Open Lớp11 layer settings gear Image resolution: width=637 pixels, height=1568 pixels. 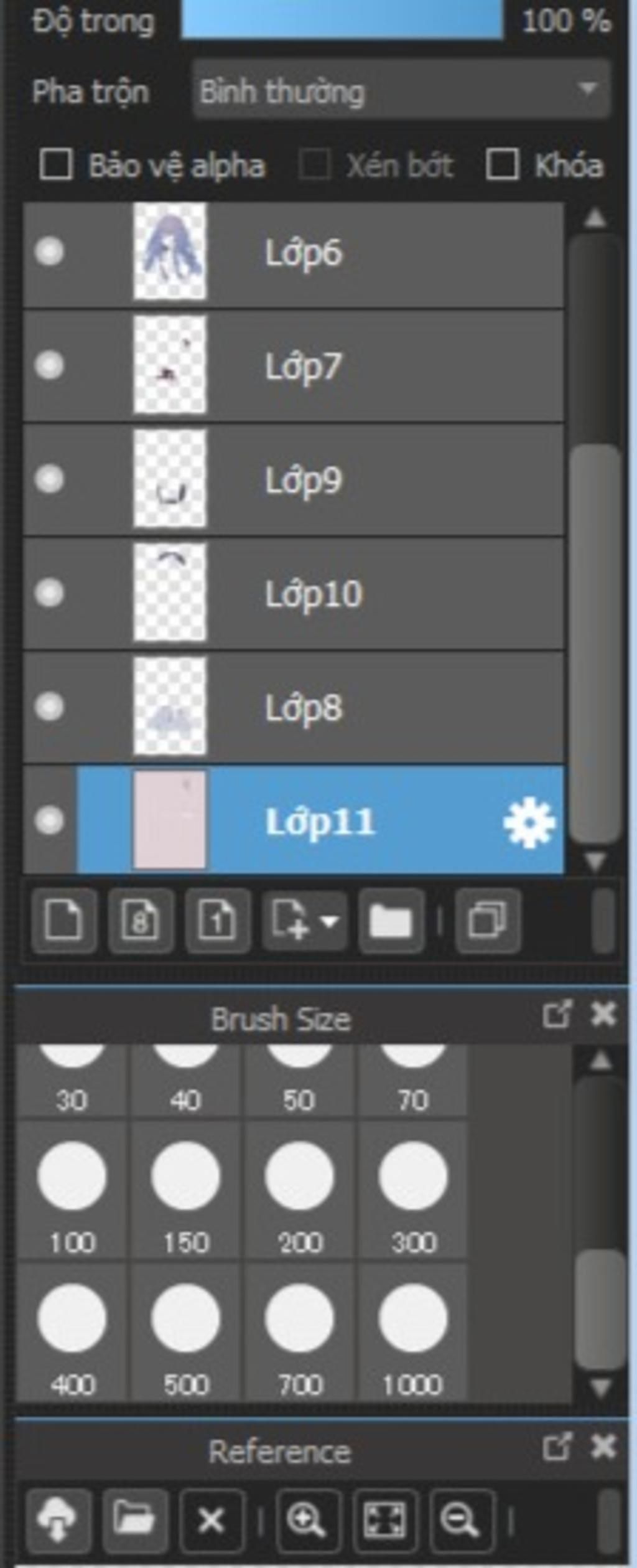[x=529, y=823]
